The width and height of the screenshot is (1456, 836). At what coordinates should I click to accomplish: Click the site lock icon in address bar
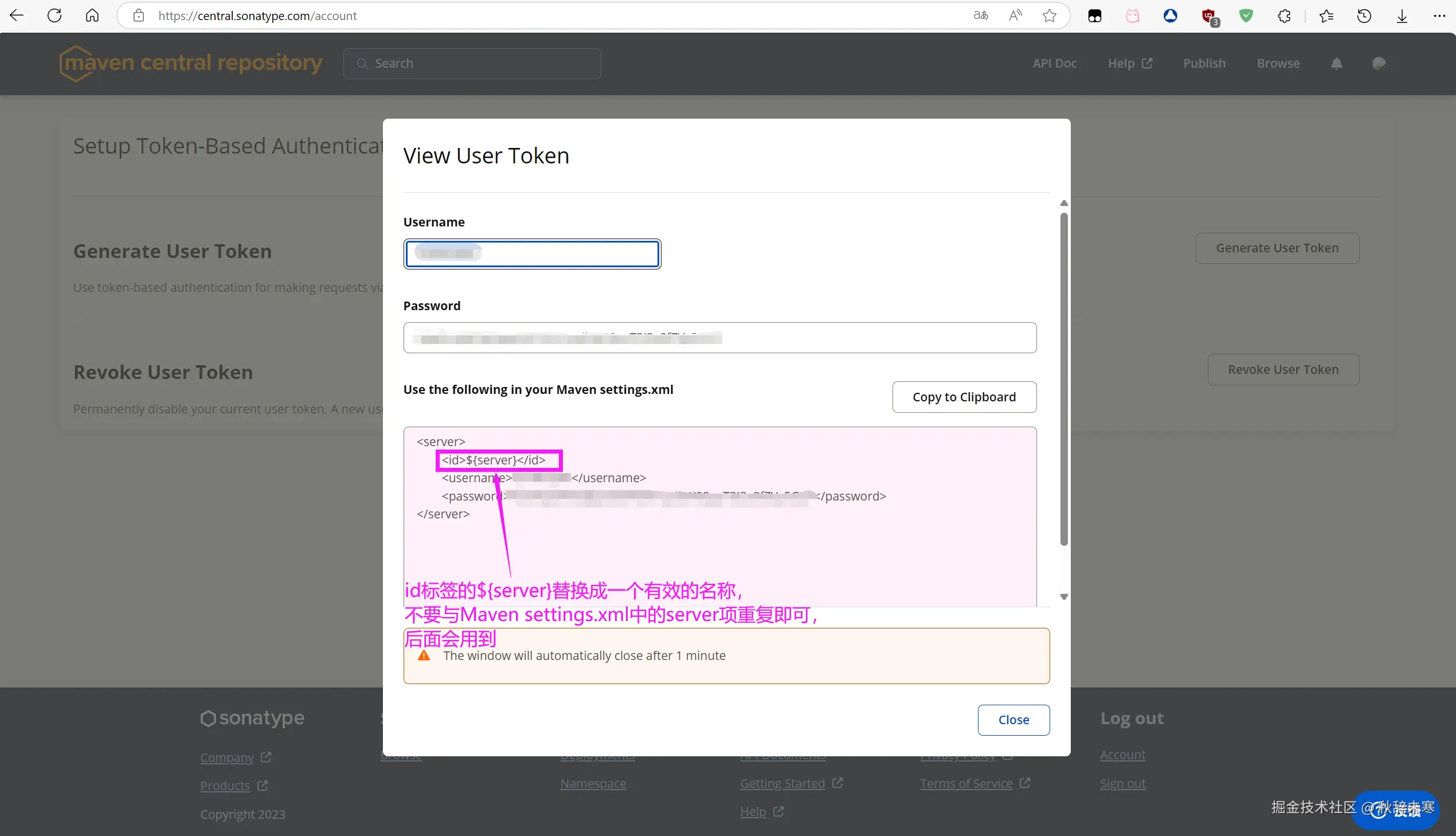coord(138,15)
